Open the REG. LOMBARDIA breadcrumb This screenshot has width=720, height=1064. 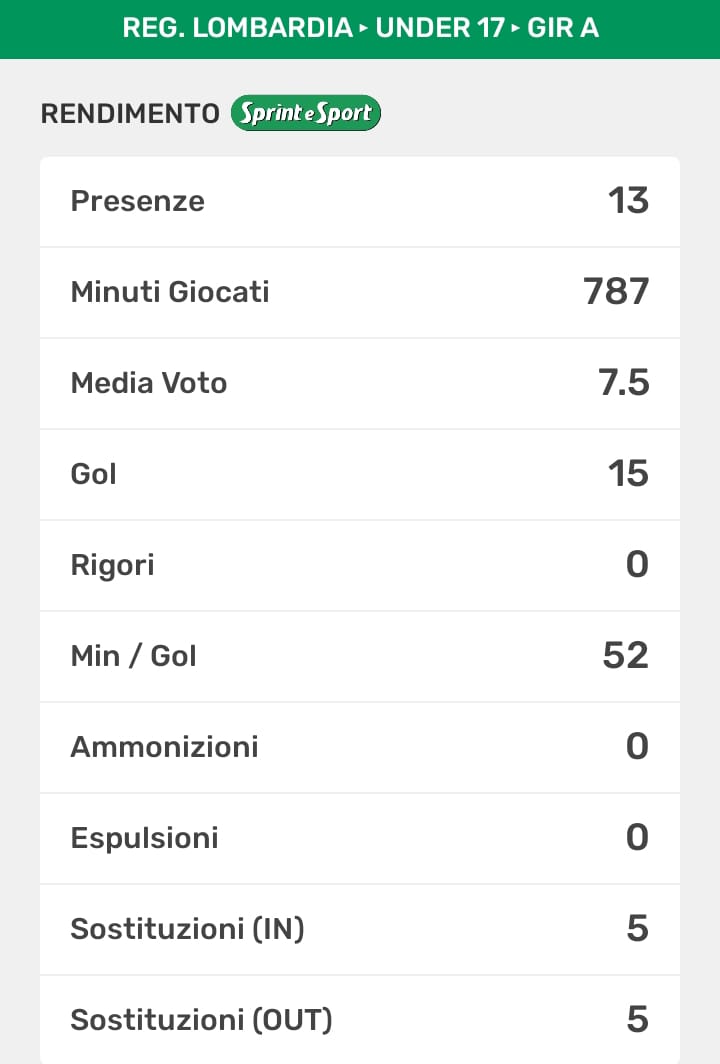[x=237, y=28]
